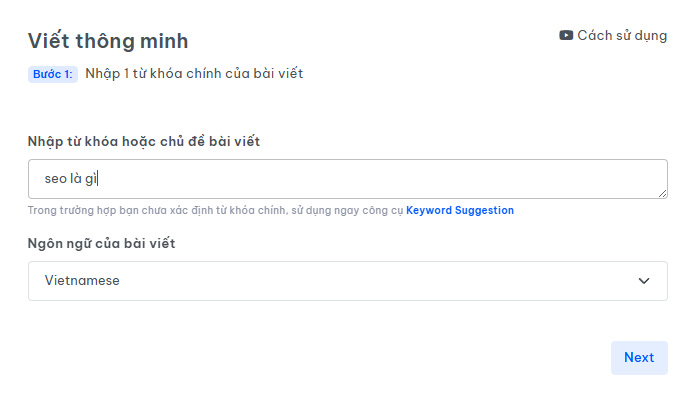Place the cursor right after "gì" in the keyword box
The height and width of the screenshot is (401, 693).
point(98,180)
